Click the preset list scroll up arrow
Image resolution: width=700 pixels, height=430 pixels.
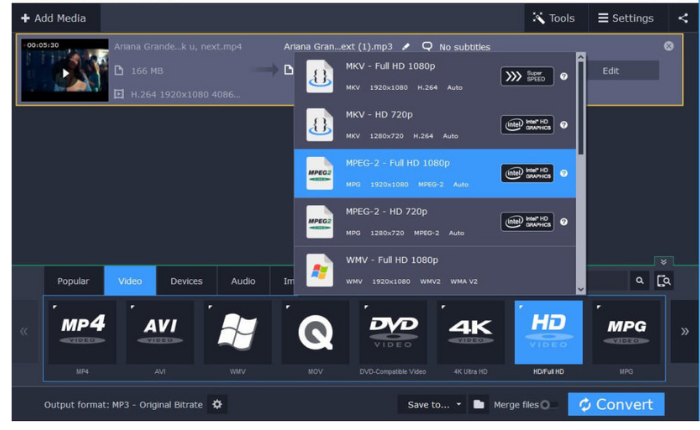[x=581, y=57]
